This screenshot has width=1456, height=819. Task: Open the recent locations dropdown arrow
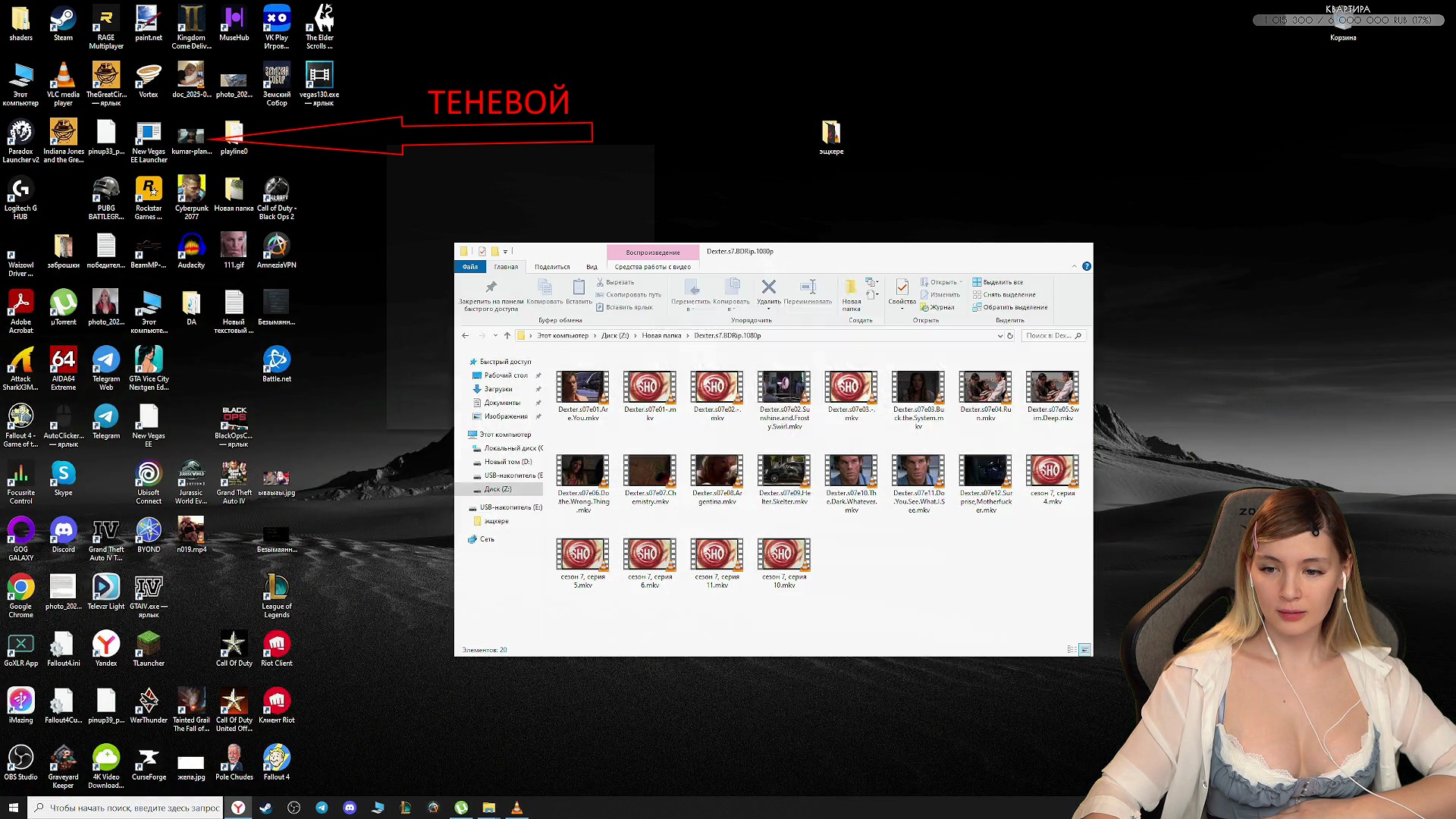pos(495,336)
